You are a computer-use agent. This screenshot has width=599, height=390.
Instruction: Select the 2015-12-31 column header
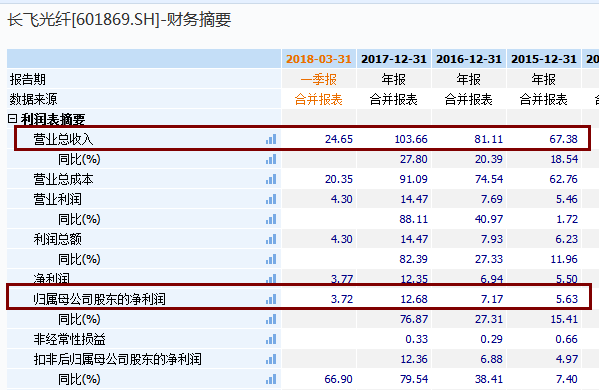544,59
